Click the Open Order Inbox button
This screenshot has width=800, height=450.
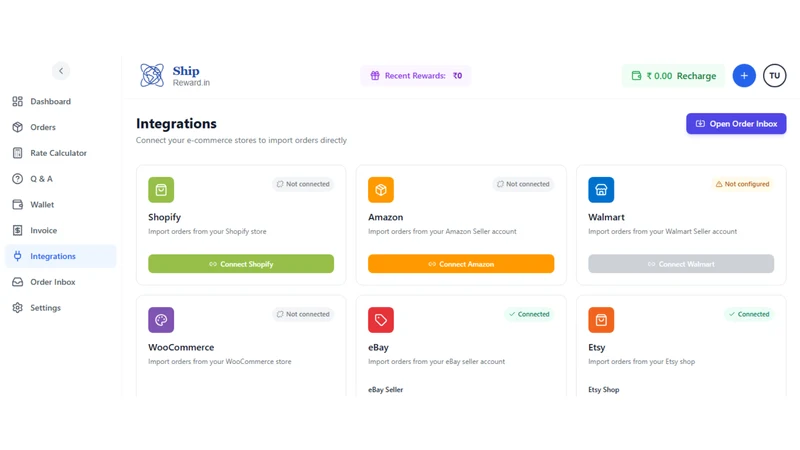point(736,124)
